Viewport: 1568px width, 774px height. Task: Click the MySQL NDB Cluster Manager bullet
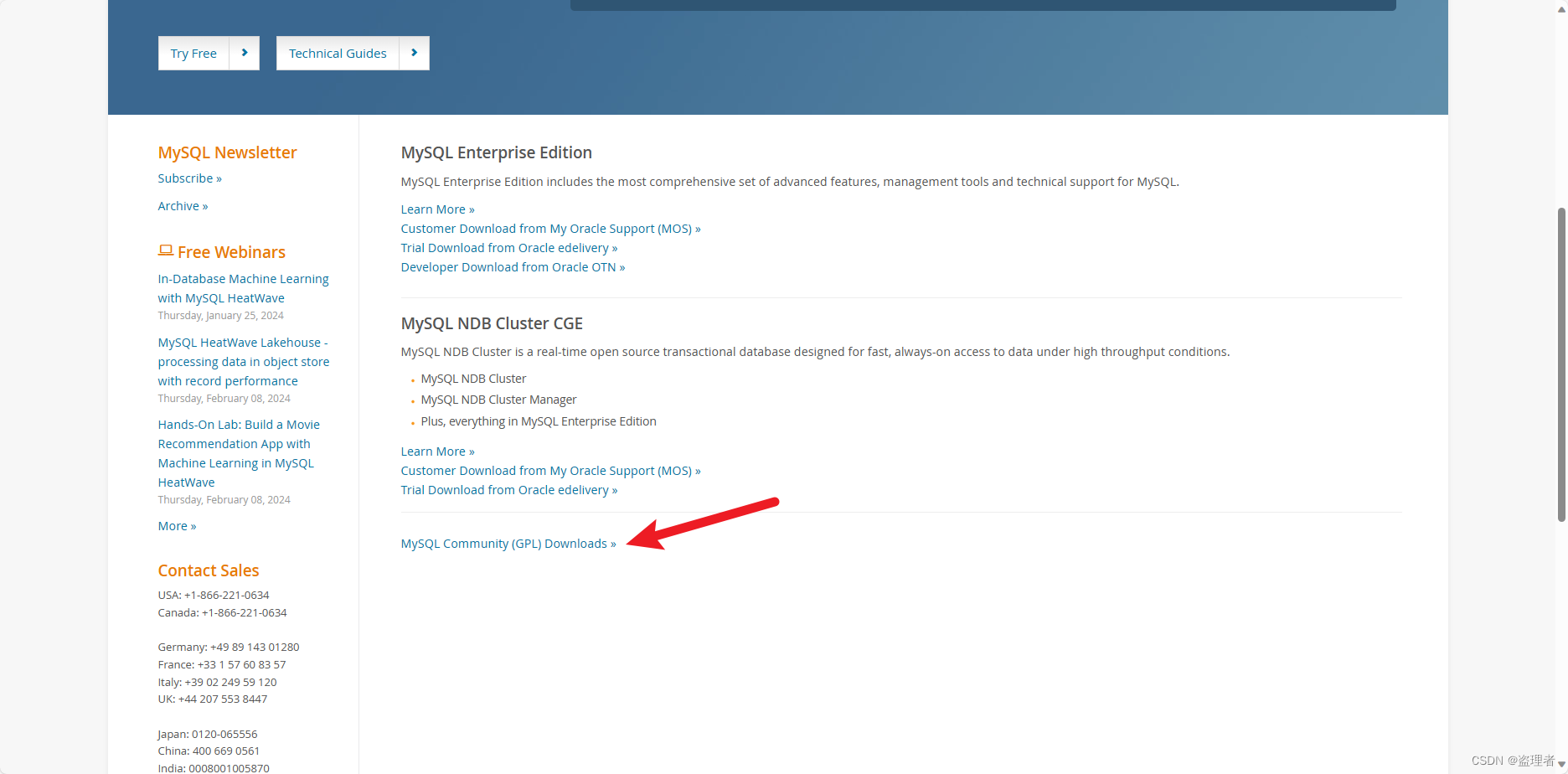coord(498,400)
